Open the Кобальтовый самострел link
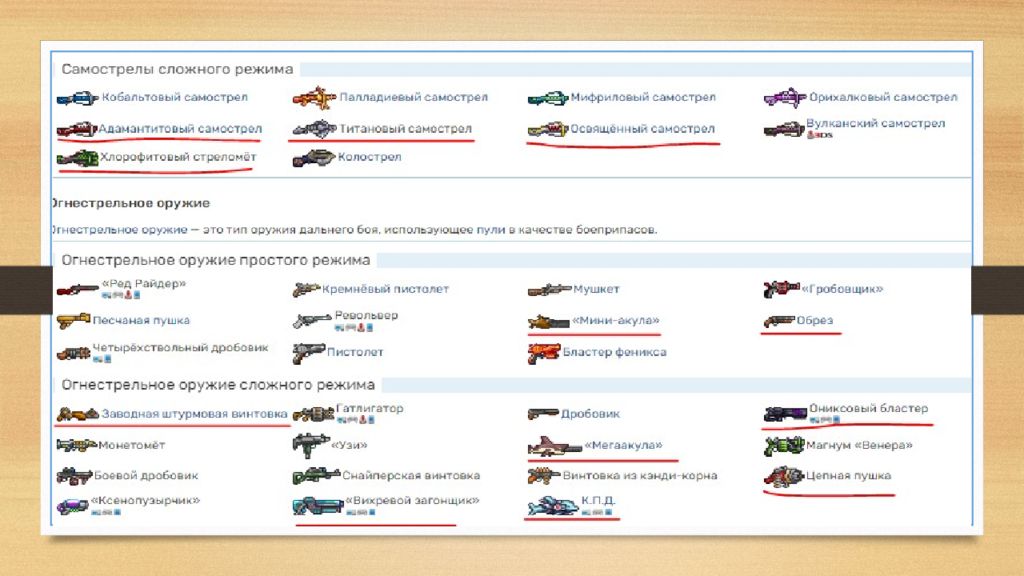1024x576 pixels. pyautogui.click(x=174, y=97)
